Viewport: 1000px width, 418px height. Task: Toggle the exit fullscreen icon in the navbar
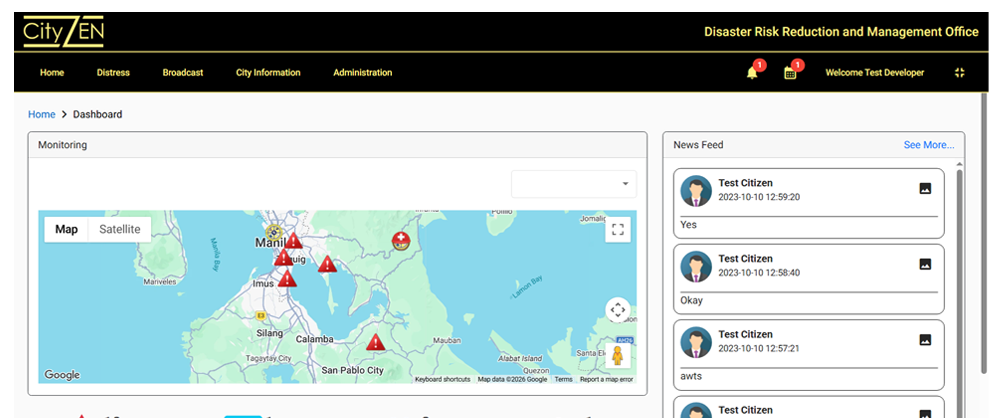[x=959, y=73]
